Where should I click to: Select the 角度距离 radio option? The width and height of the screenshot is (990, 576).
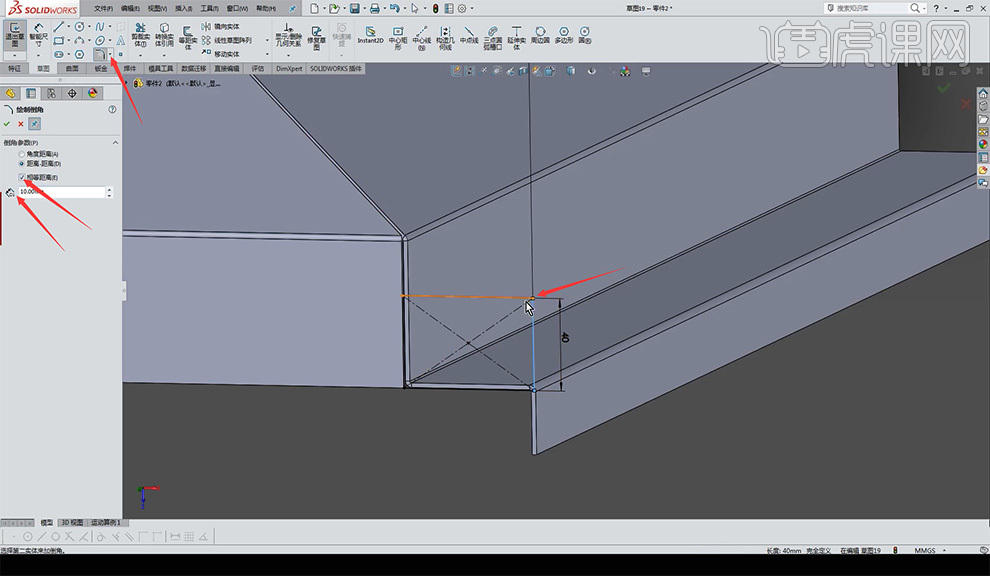22,153
